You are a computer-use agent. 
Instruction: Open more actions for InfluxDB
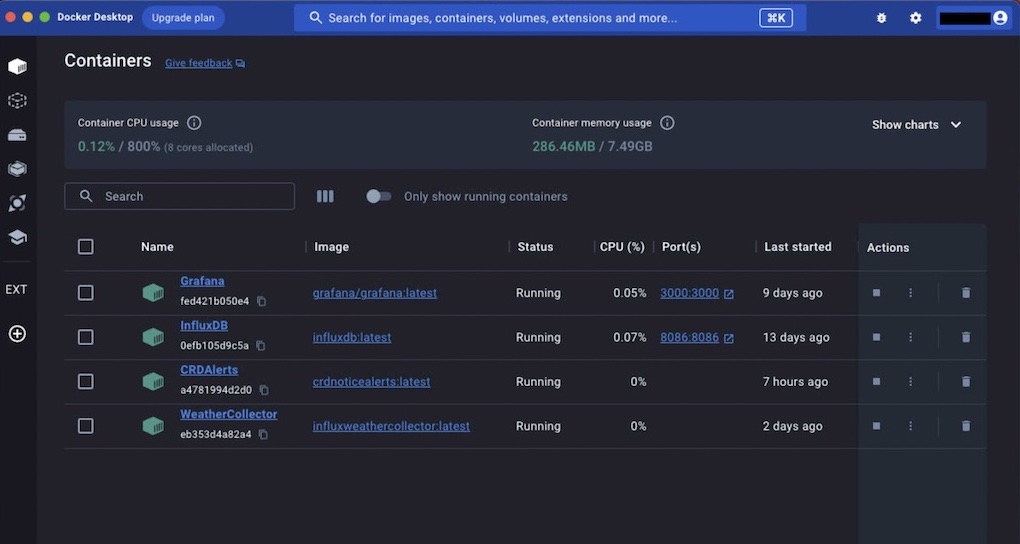pyautogui.click(x=911, y=337)
